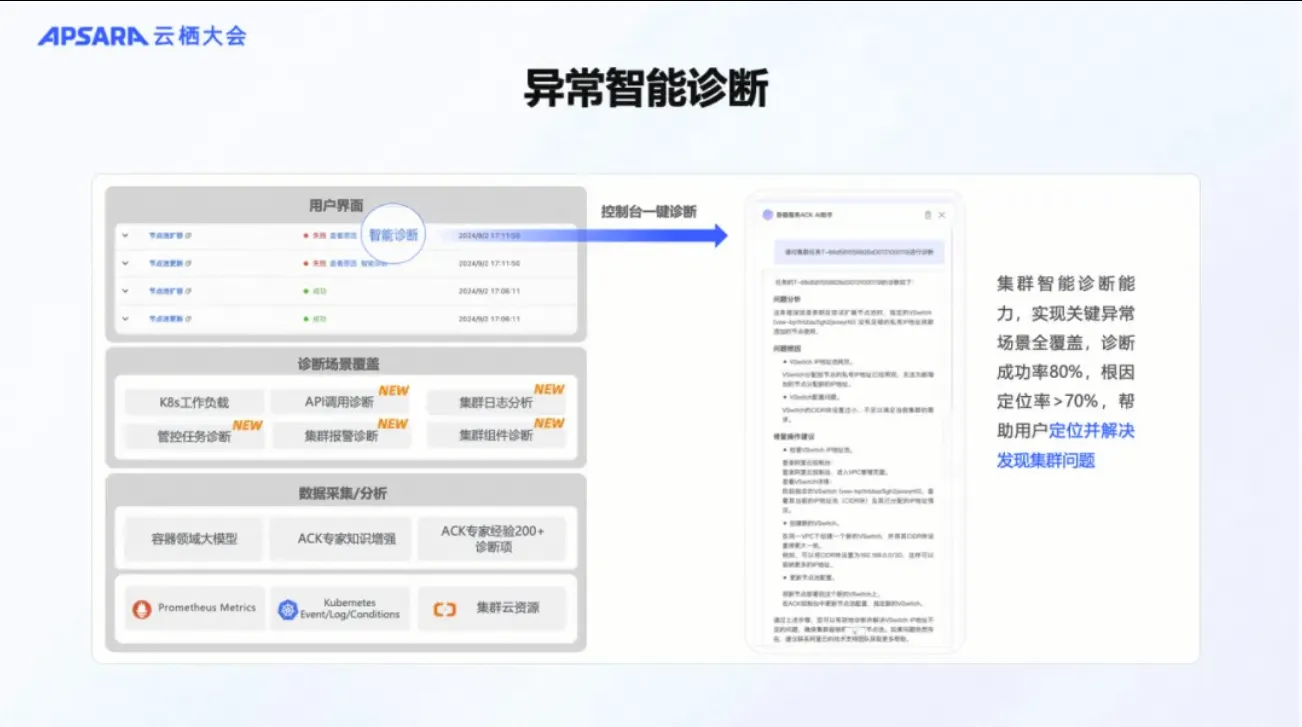Click the 问题分析 heading in chat
Screen dimensions: 1302x727
[x=787, y=298]
